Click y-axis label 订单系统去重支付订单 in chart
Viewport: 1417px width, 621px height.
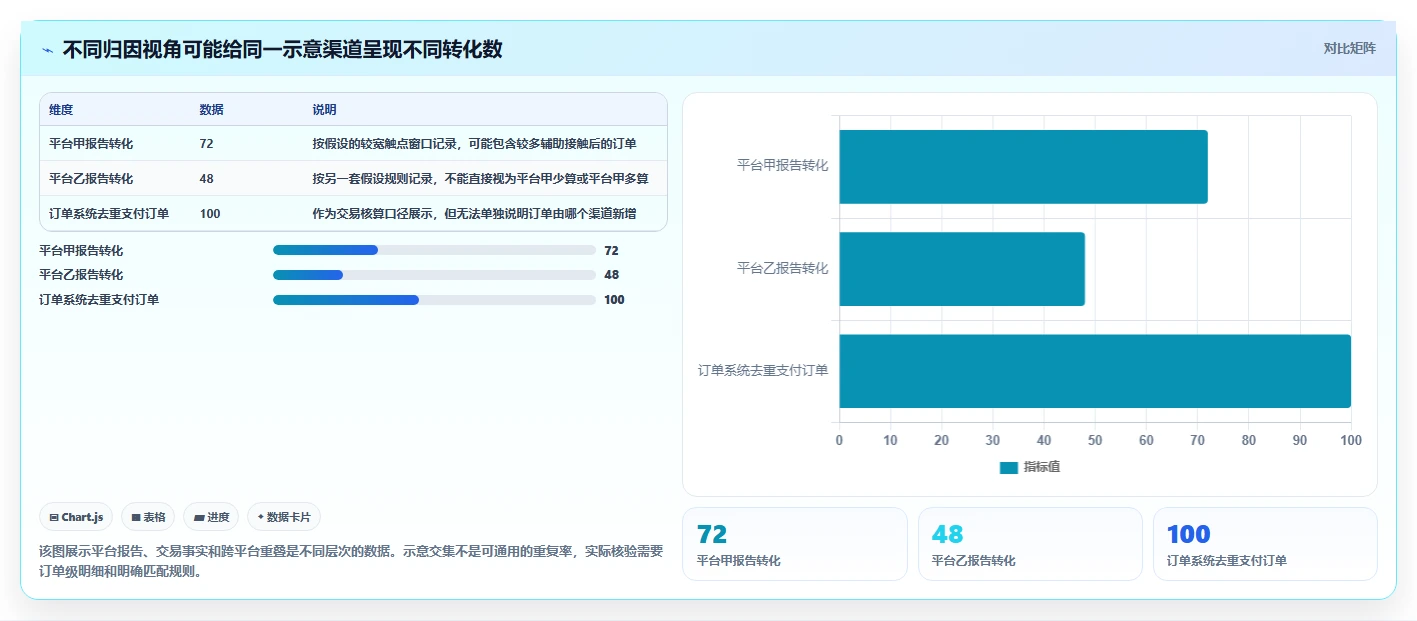click(763, 371)
